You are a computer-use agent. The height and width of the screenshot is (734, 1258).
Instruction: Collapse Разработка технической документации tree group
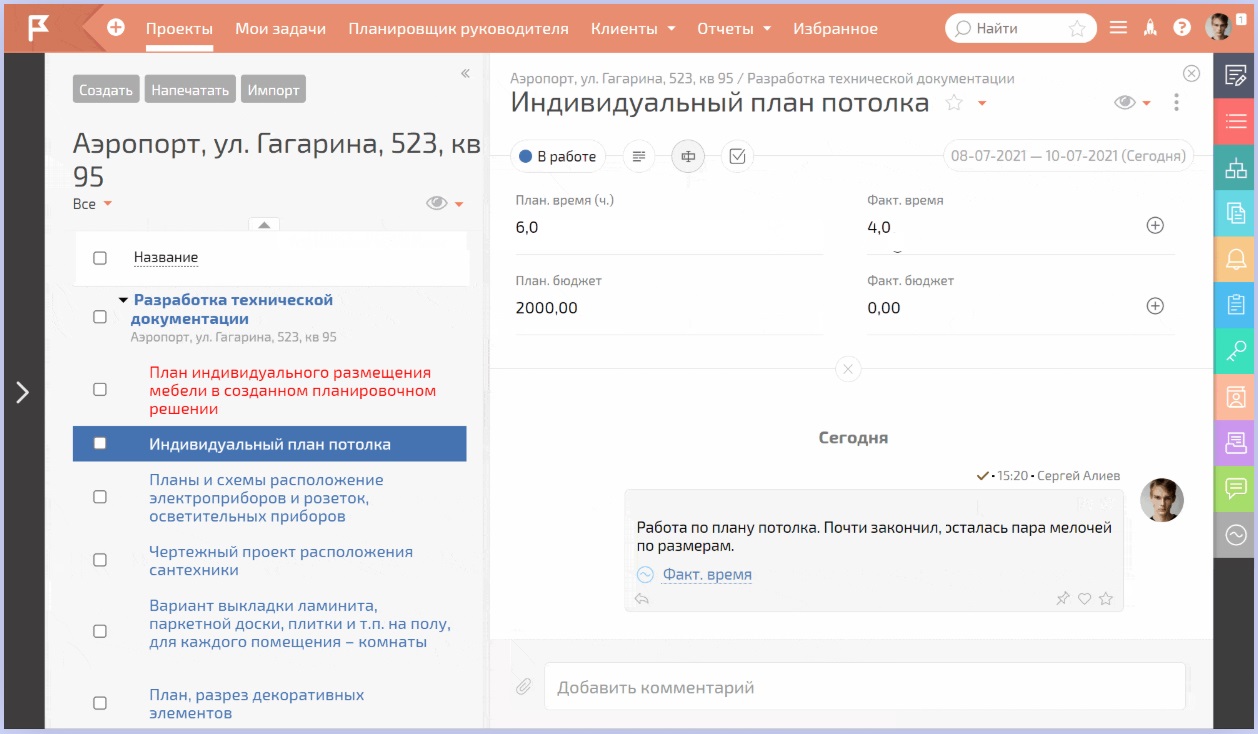click(123, 300)
